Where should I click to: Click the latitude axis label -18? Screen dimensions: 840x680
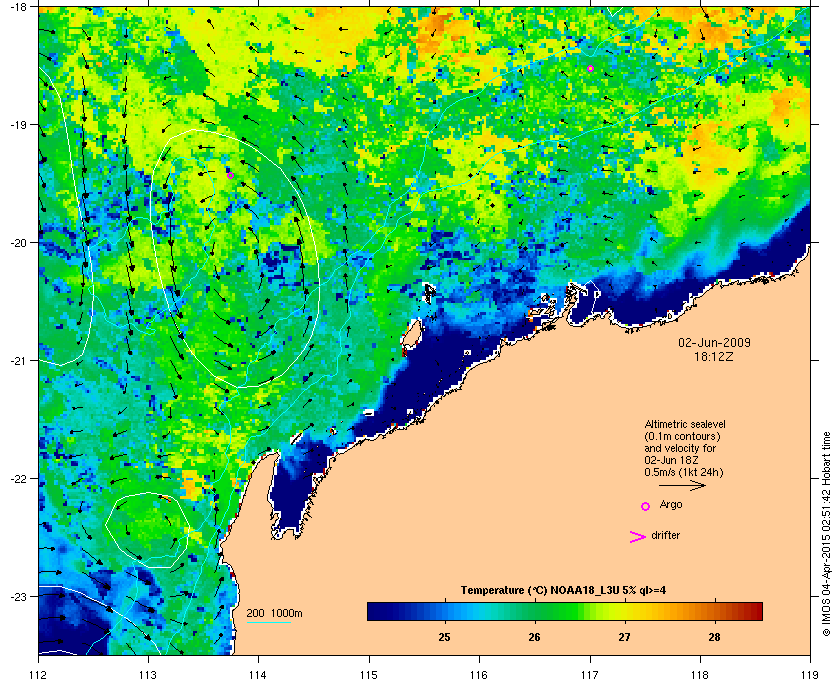click(18, 7)
